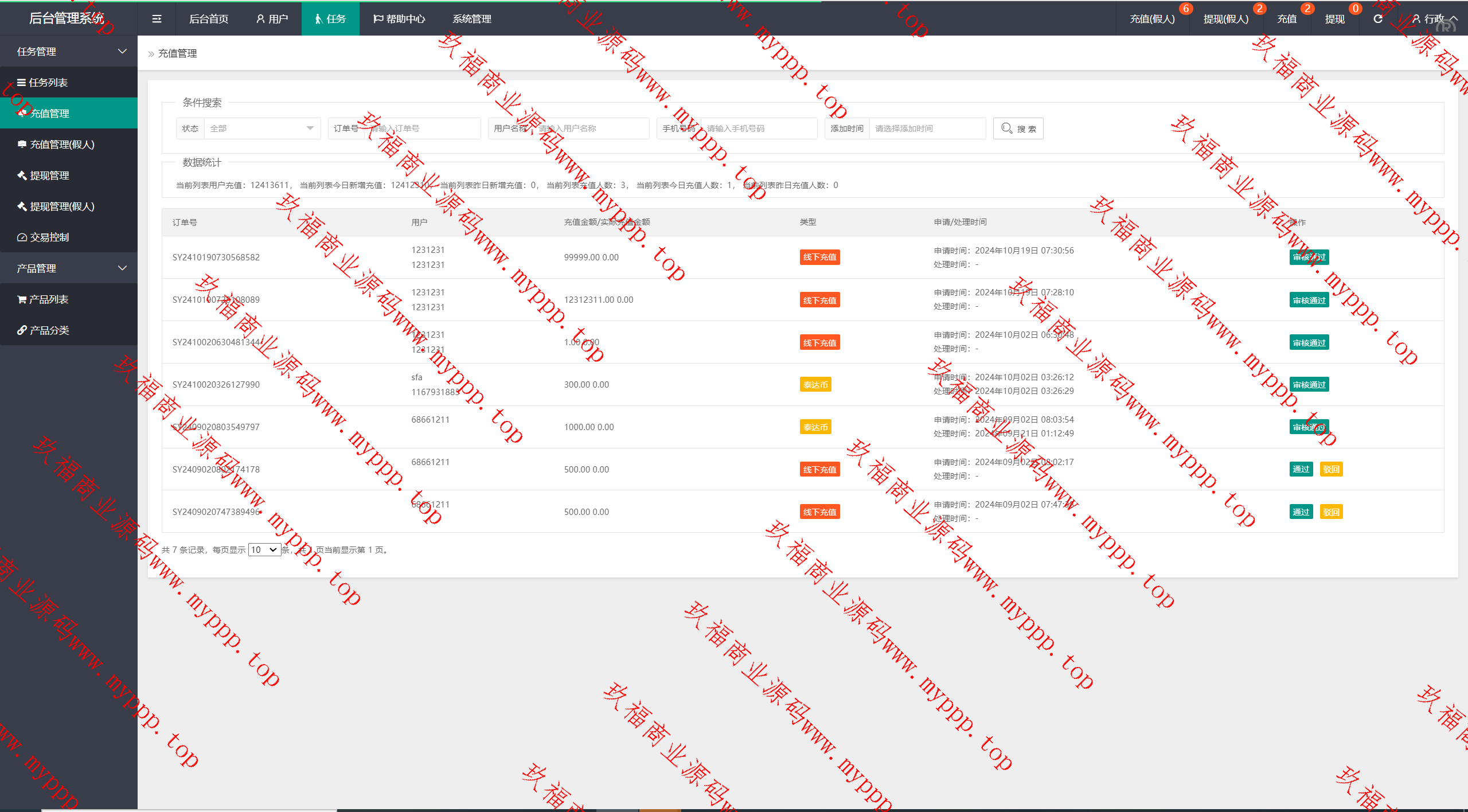Screen dimensions: 1468x812
Task: Open 充值(假人) notification with badge 6
Action: pyautogui.click(x=1152, y=19)
